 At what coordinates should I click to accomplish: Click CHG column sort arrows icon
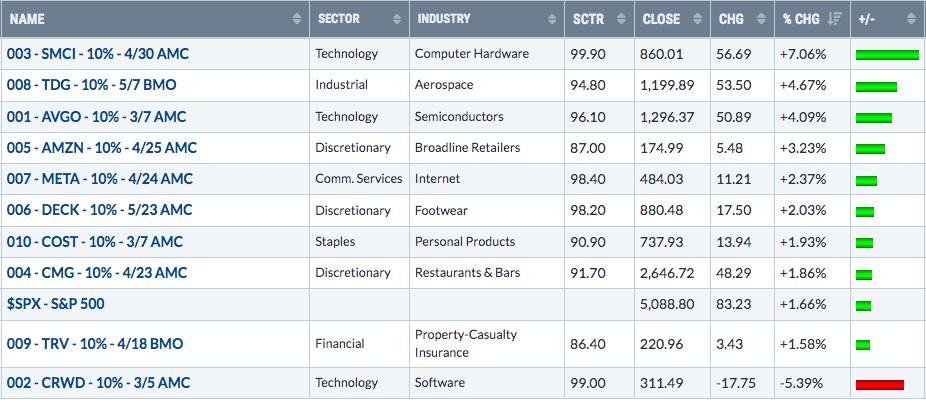coord(761,19)
